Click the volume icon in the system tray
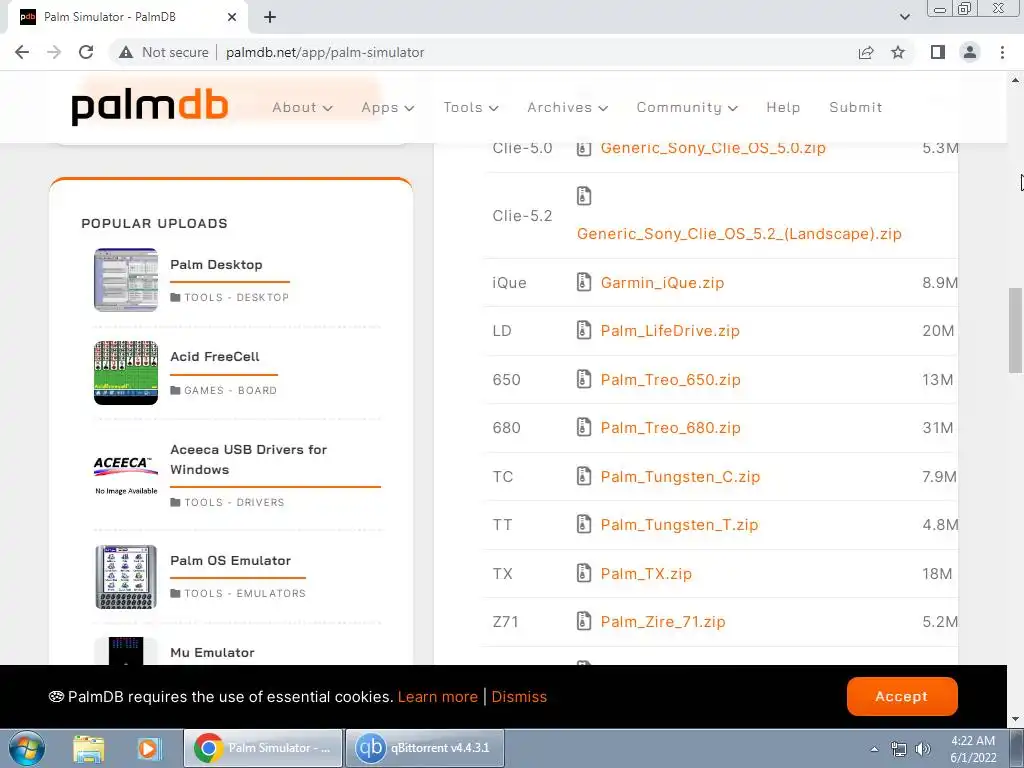The width and height of the screenshot is (1024, 768). [x=923, y=749]
